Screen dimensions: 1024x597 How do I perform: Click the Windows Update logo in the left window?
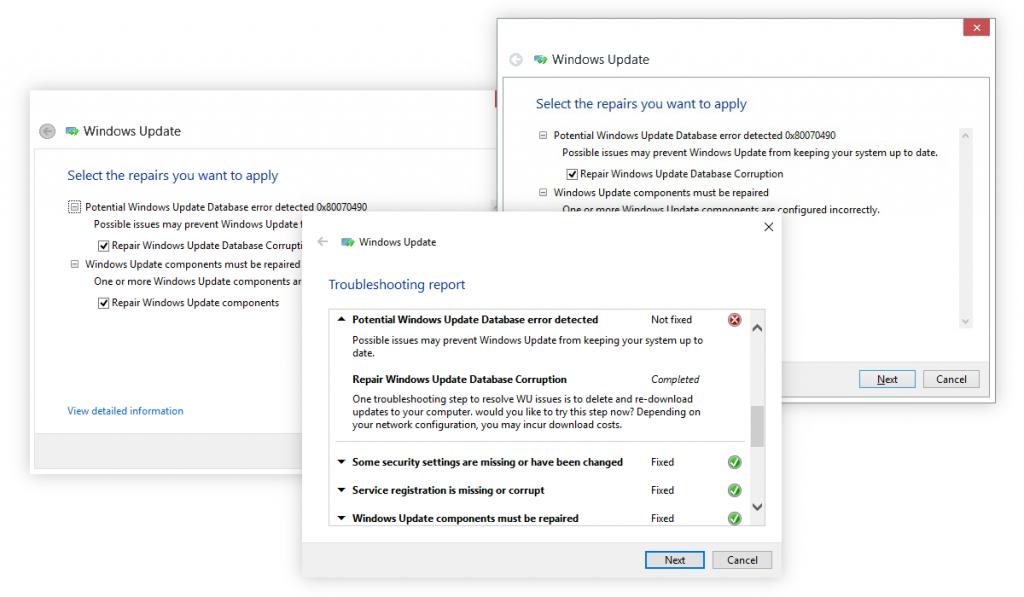[x=70, y=131]
